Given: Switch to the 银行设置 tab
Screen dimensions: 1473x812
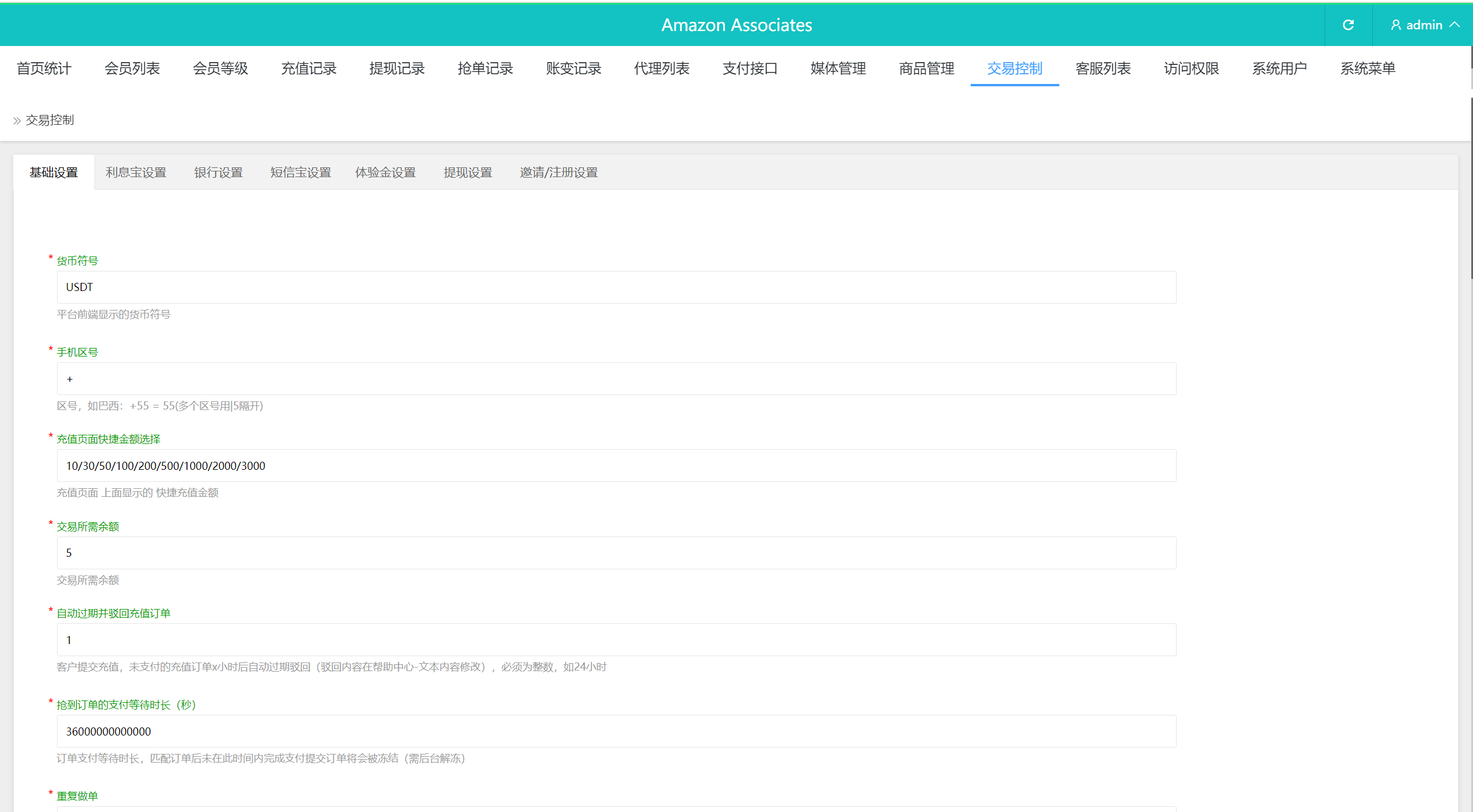Looking at the screenshot, I should click(218, 173).
